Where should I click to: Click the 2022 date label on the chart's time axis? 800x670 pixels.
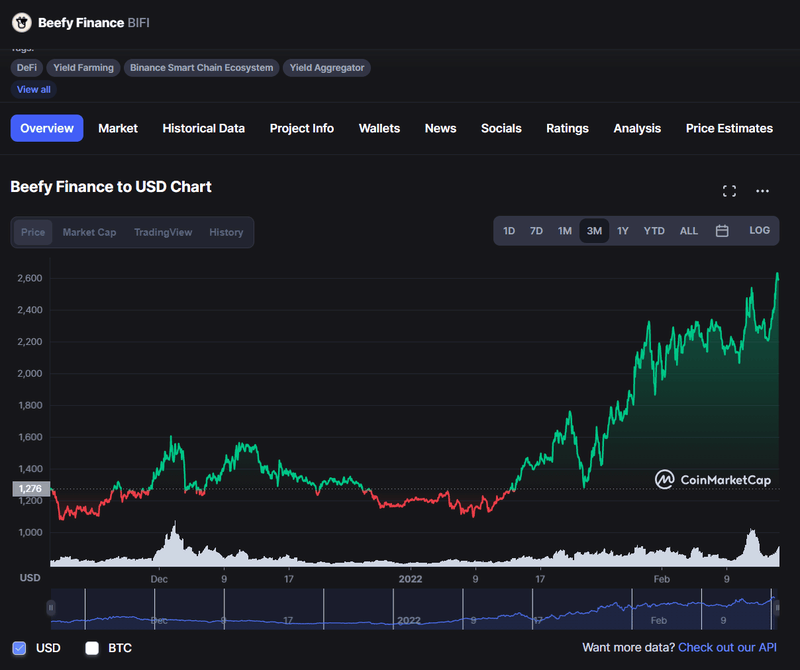[x=410, y=579]
